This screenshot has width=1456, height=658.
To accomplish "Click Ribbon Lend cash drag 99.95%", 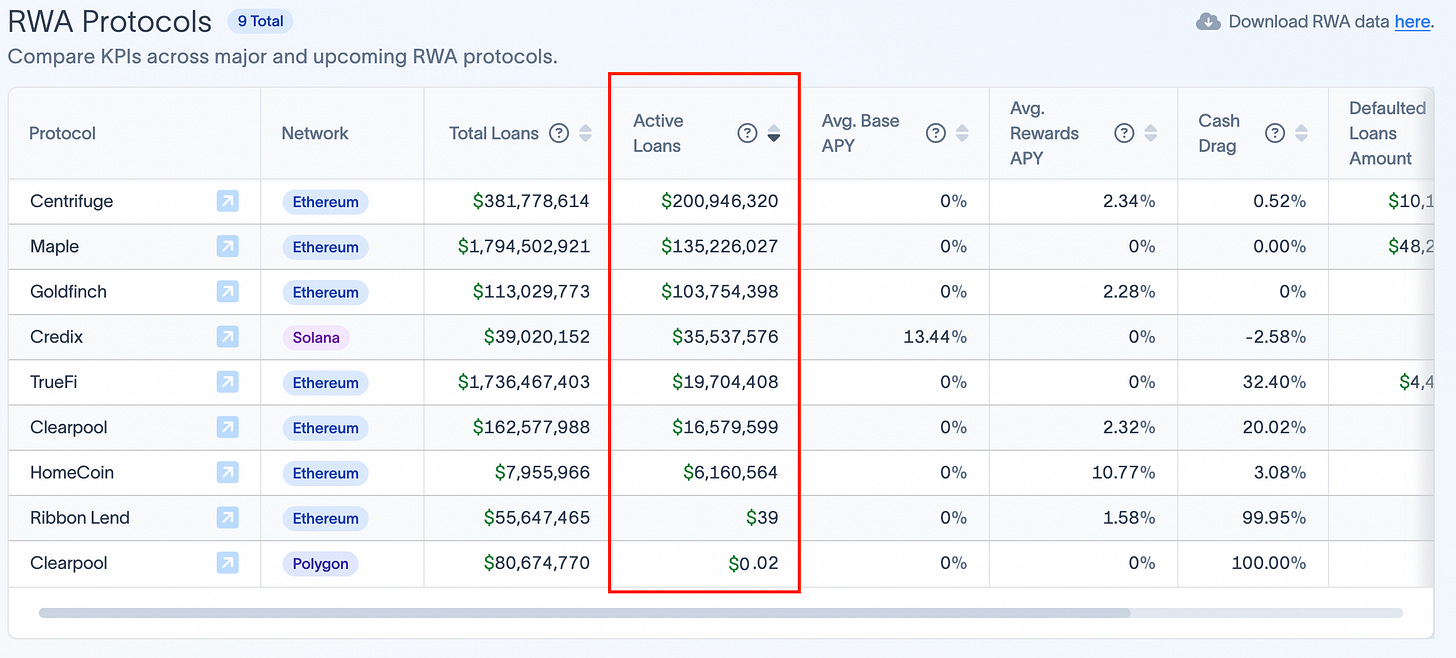I will (1274, 517).
